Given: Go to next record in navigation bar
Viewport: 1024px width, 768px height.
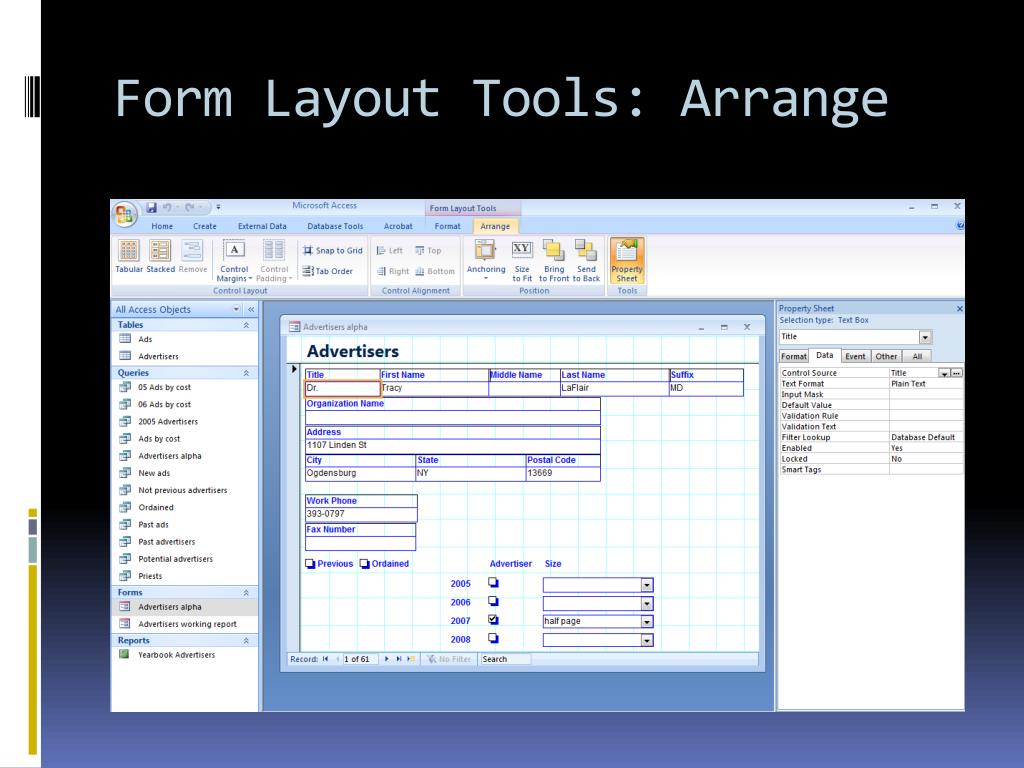Looking at the screenshot, I should [387, 659].
